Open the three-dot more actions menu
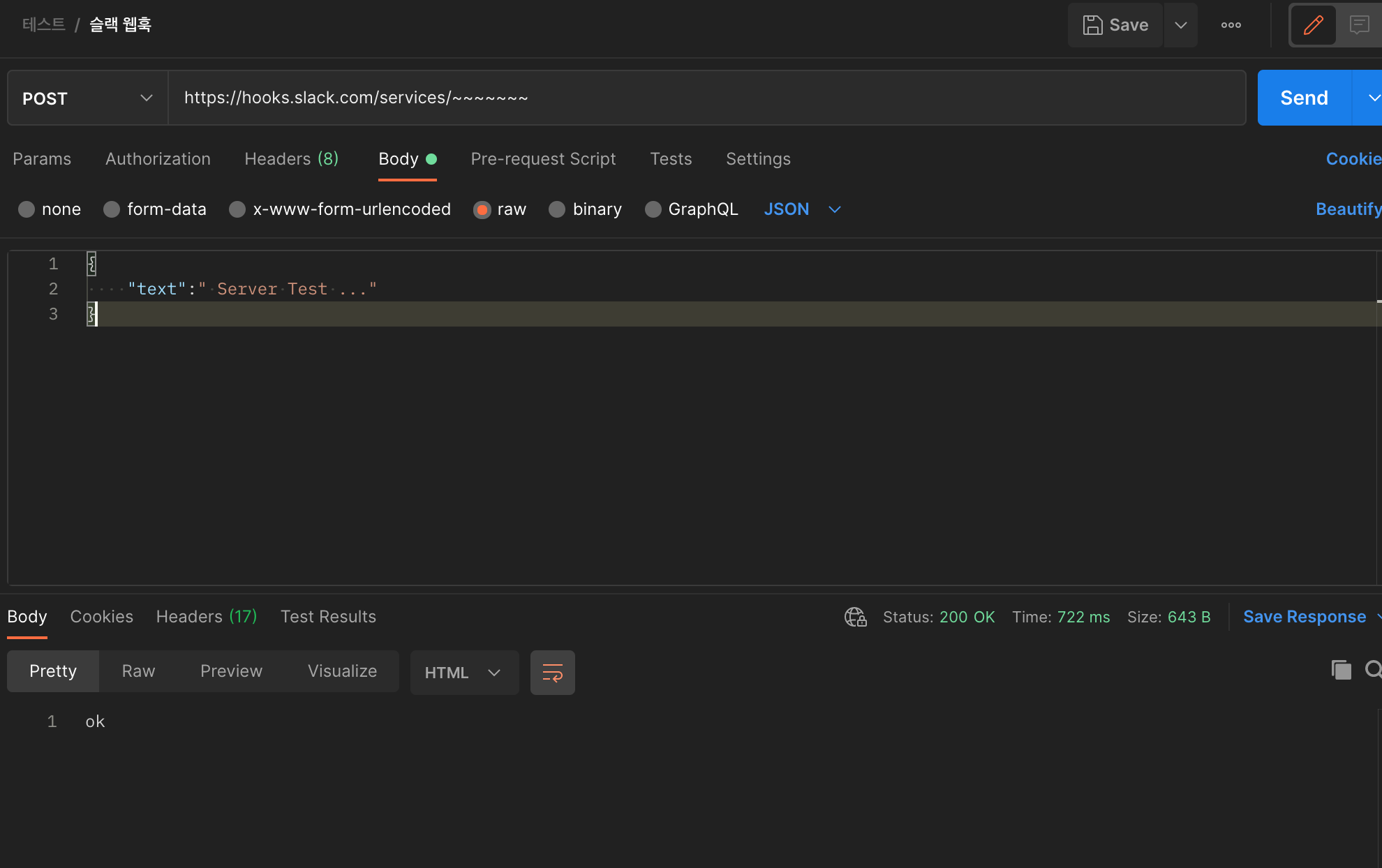This screenshot has height=868, width=1382. (1231, 25)
